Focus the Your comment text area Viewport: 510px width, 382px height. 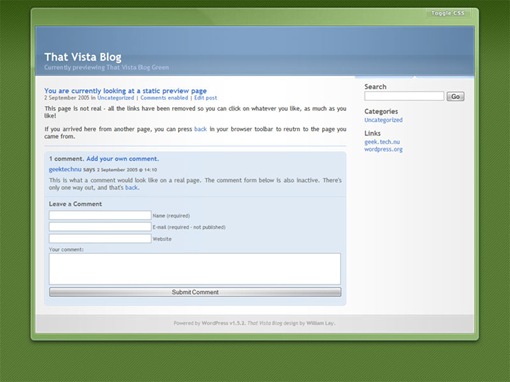click(x=195, y=269)
